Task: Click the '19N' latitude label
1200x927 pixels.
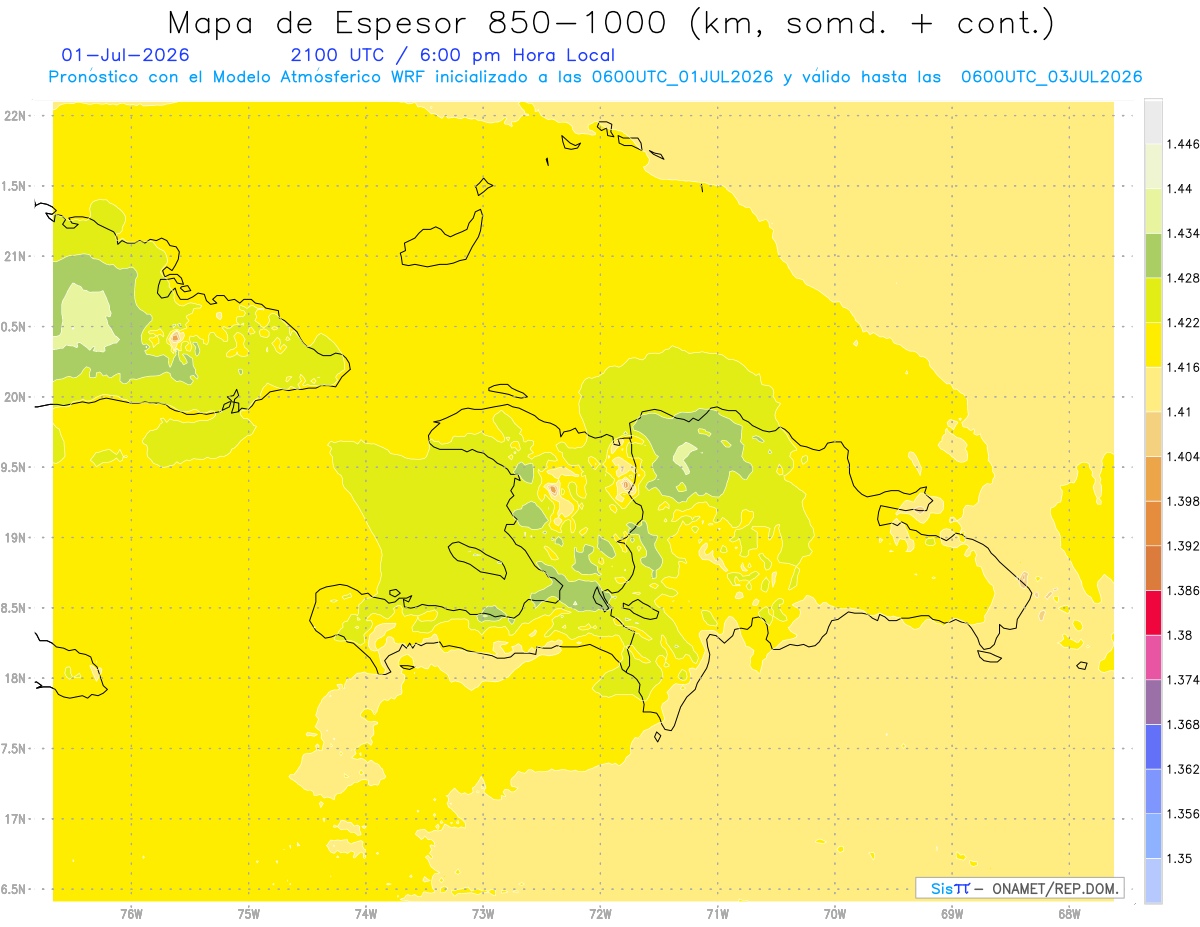Action: 15,537
